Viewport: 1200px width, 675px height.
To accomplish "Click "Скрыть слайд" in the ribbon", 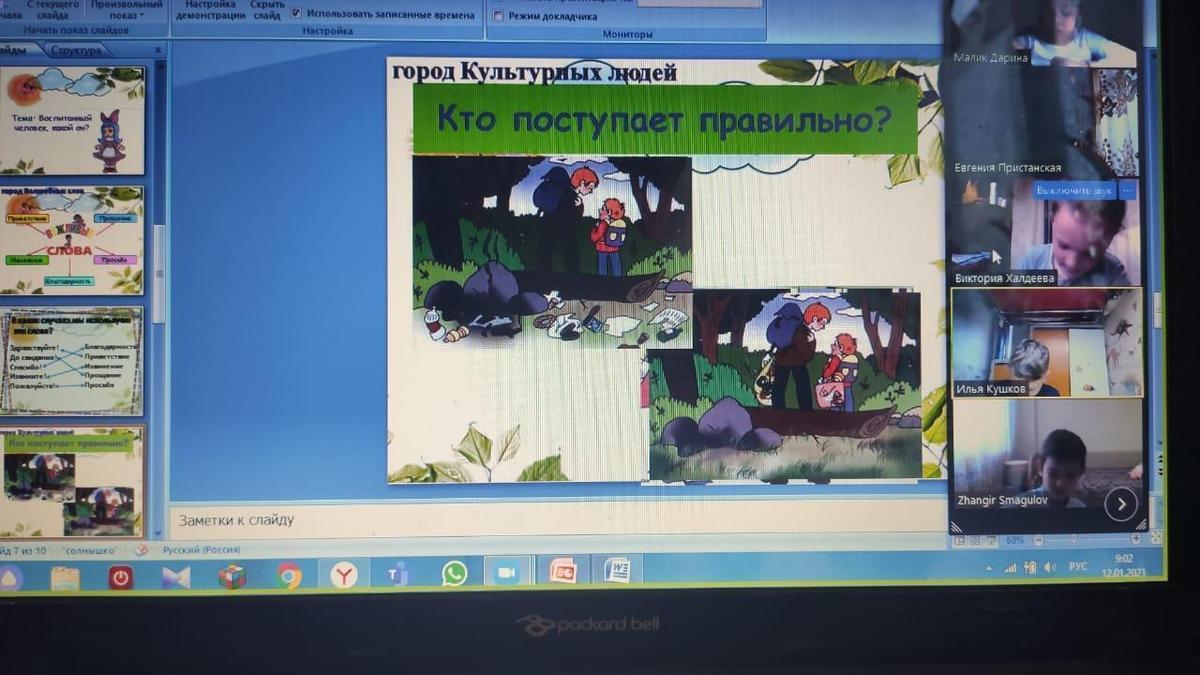I will [x=267, y=10].
